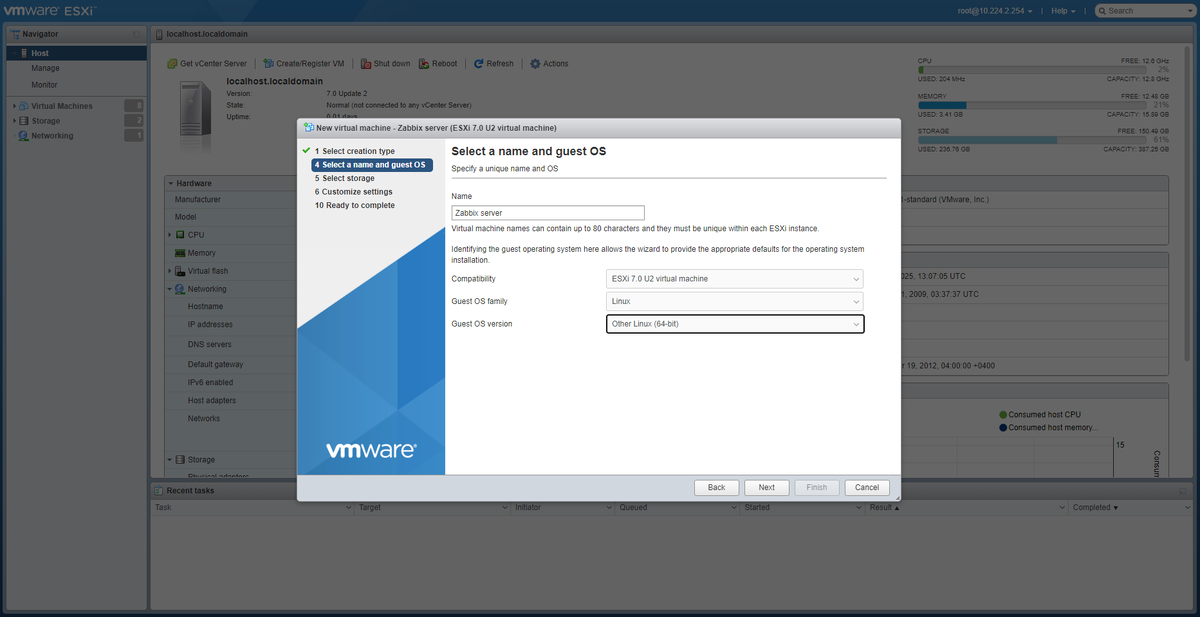Click the Create/Register VM icon
The width and height of the screenshot is (1200, 617).
[268, 63]
